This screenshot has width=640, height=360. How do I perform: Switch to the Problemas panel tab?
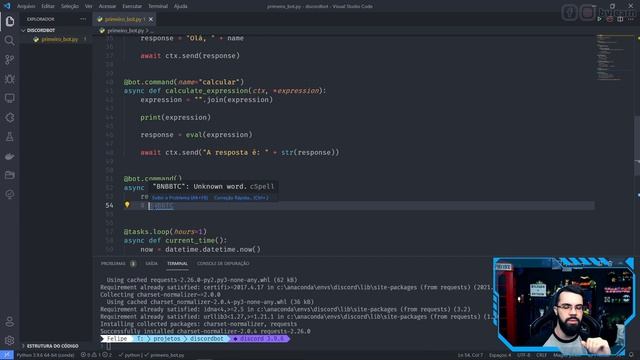113,264
